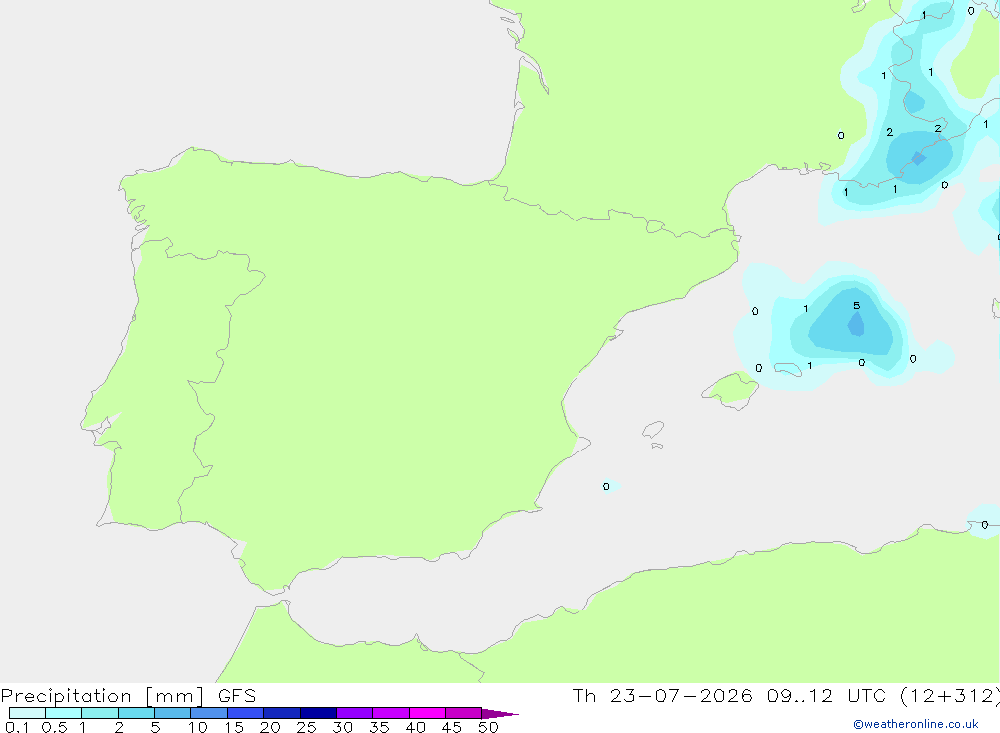The width and height of the screenshot is (1000, 733).
Task: Click the 30–35 mm purple swatch
Action: tap(355, 713)
